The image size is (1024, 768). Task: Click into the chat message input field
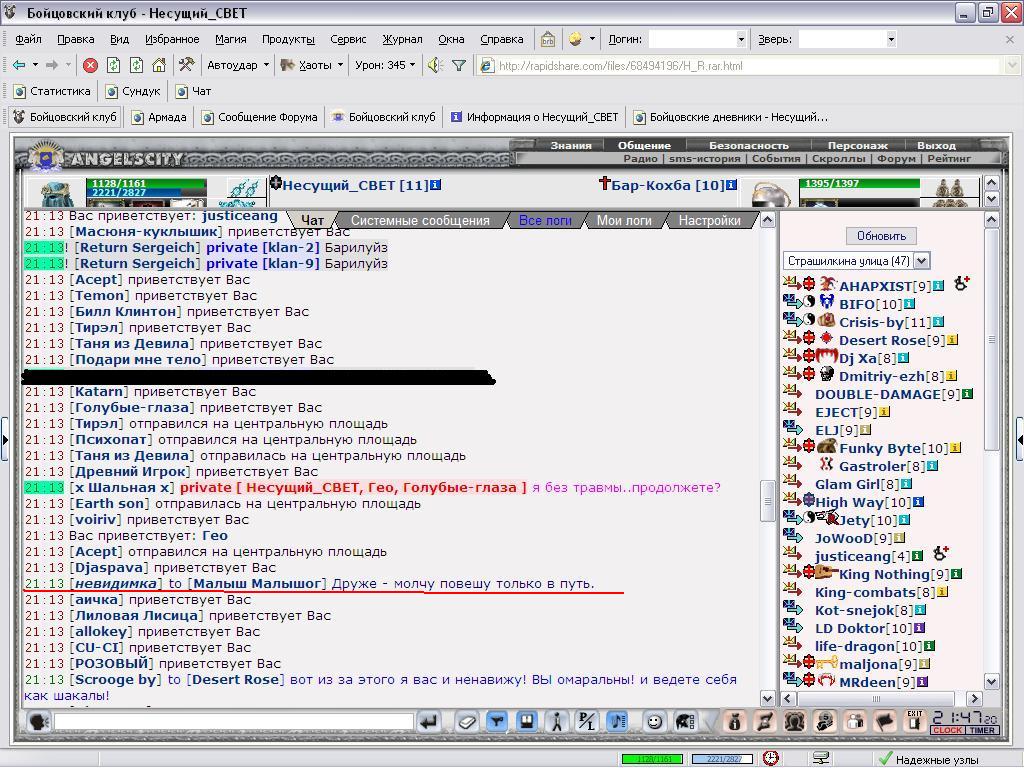click(x=234, y=722)
